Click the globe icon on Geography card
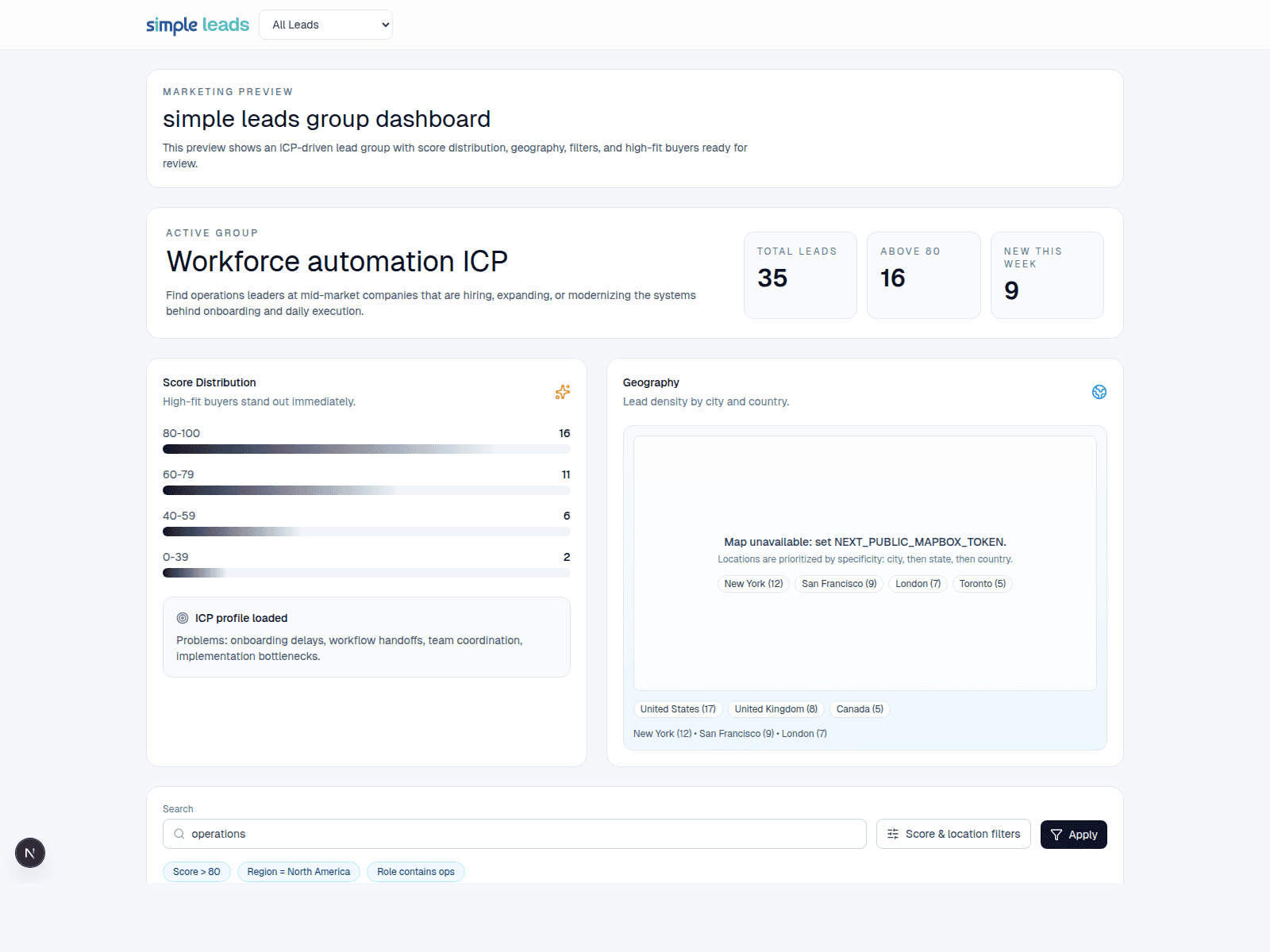Viewport: 1270px width, 952px height. pyautogui.click(x=1099, y=392)
